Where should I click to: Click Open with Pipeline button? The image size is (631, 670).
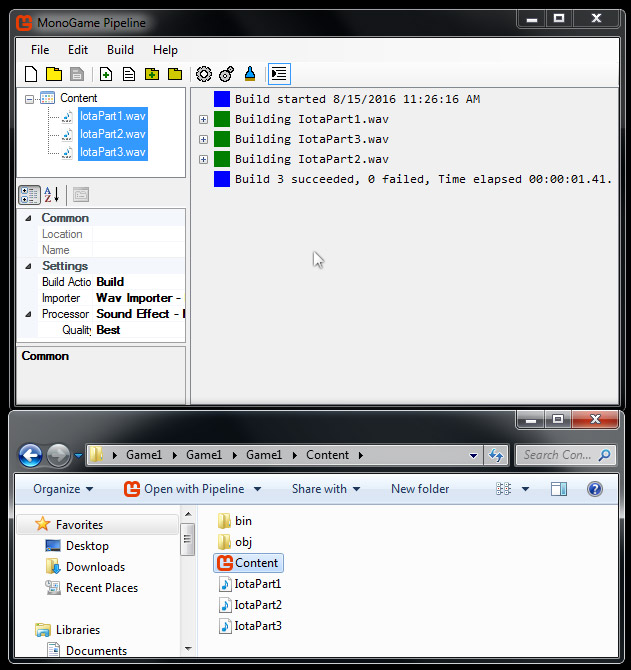(x=192, y=489)
